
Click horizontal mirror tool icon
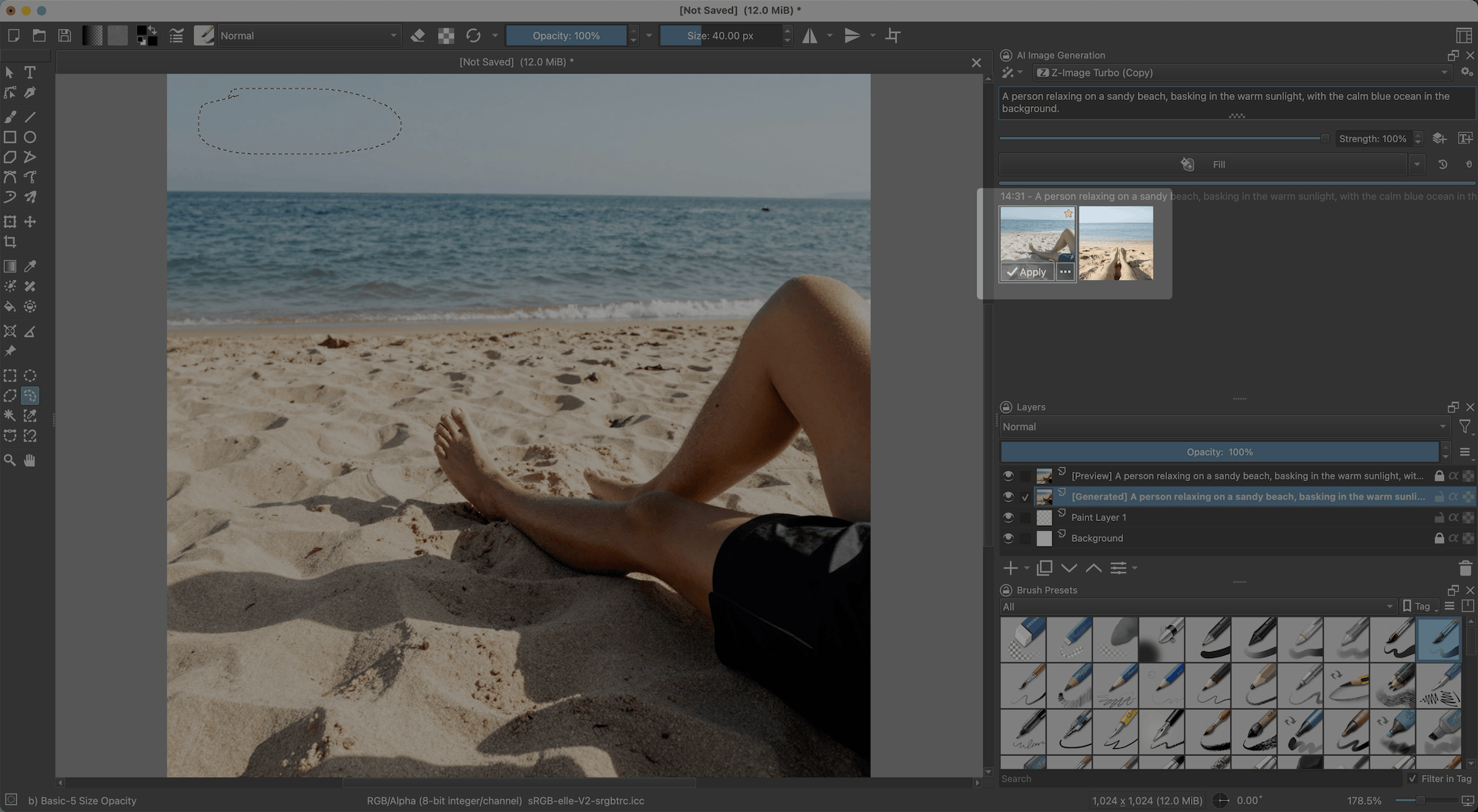pos(810,35)
